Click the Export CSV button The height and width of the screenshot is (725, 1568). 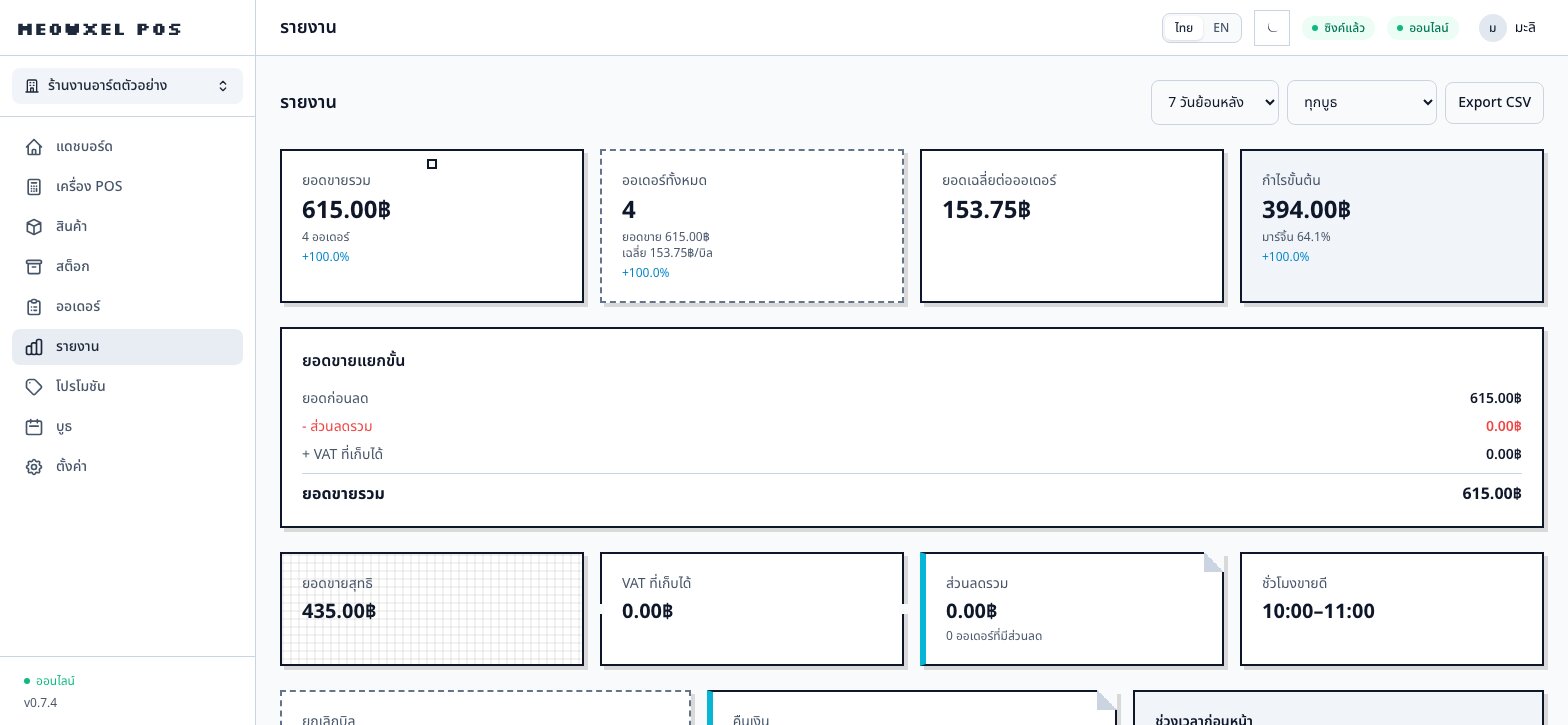(x=1494, y=102)
